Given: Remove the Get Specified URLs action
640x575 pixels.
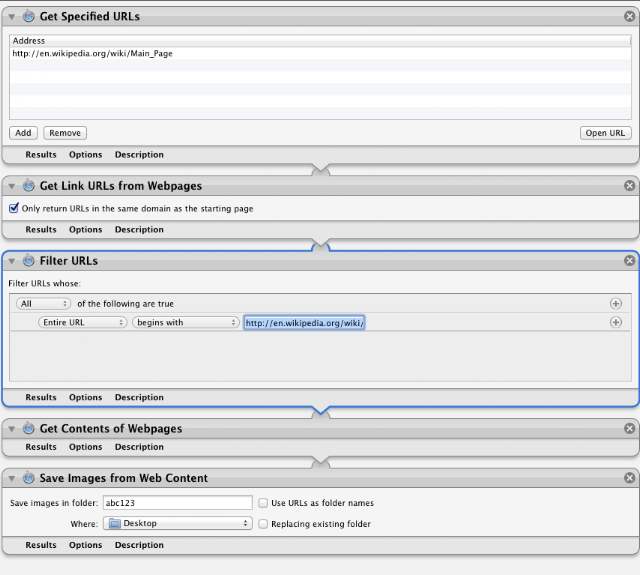Looking at the screenshot, I should pyautogui.click(x=629, y=16).
